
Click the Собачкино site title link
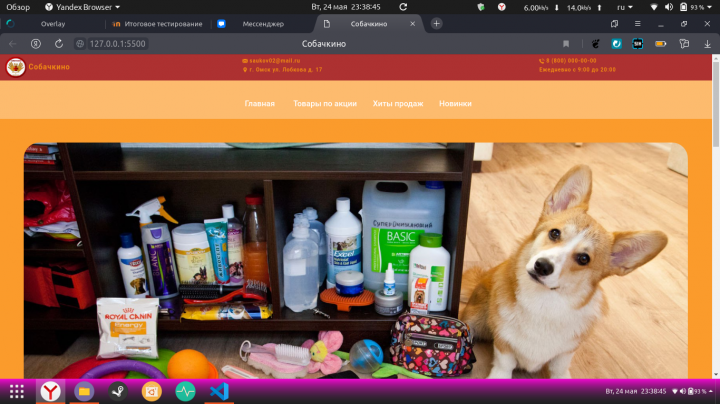pyautogui.click(x=49, y=67)
